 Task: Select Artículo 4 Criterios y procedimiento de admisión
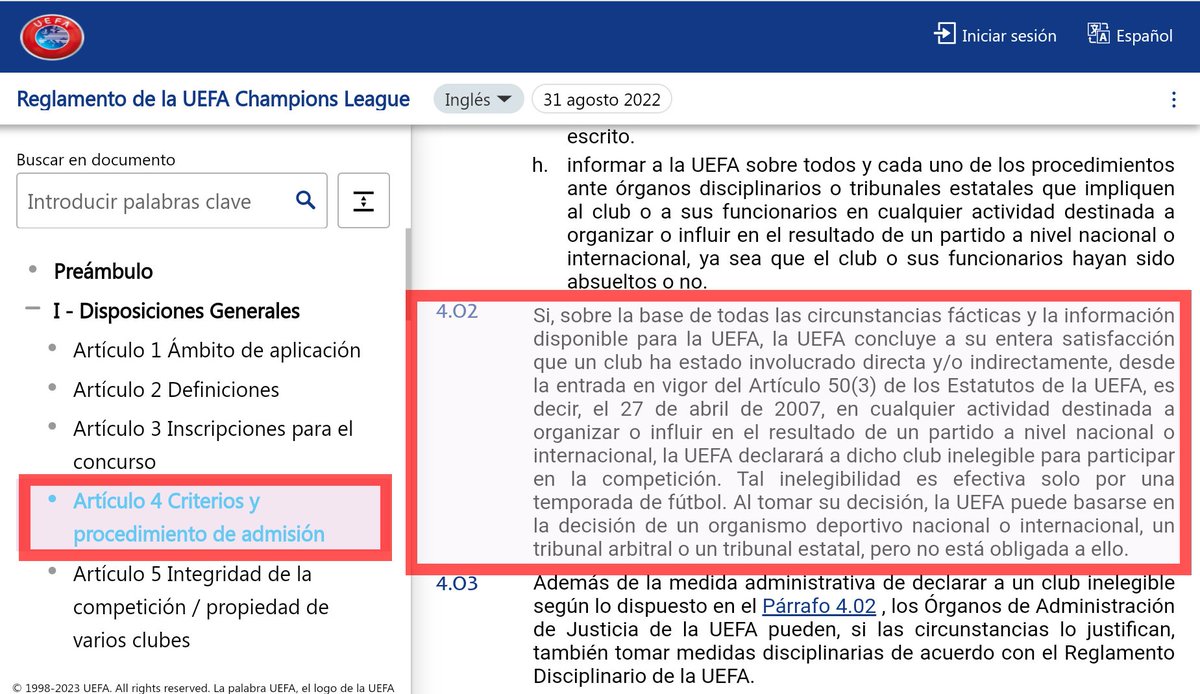click(x=199, y=517)
